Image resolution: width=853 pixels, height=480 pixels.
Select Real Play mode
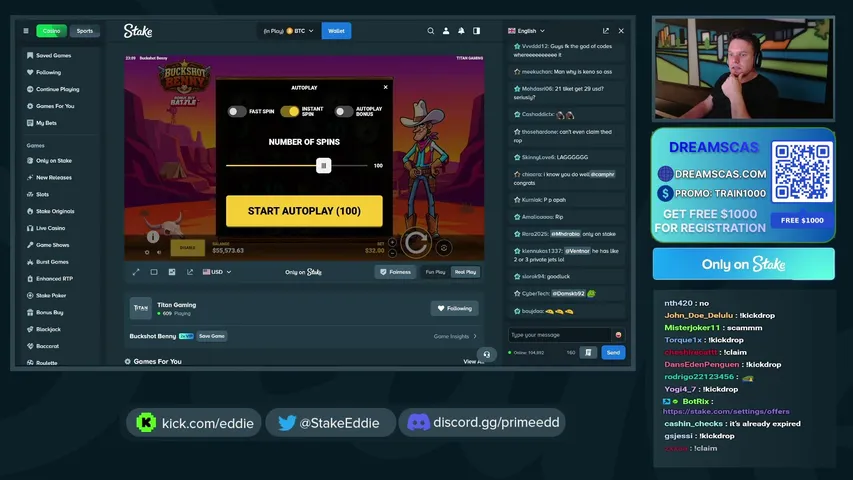pyautogui.click(x=465, y=272)
